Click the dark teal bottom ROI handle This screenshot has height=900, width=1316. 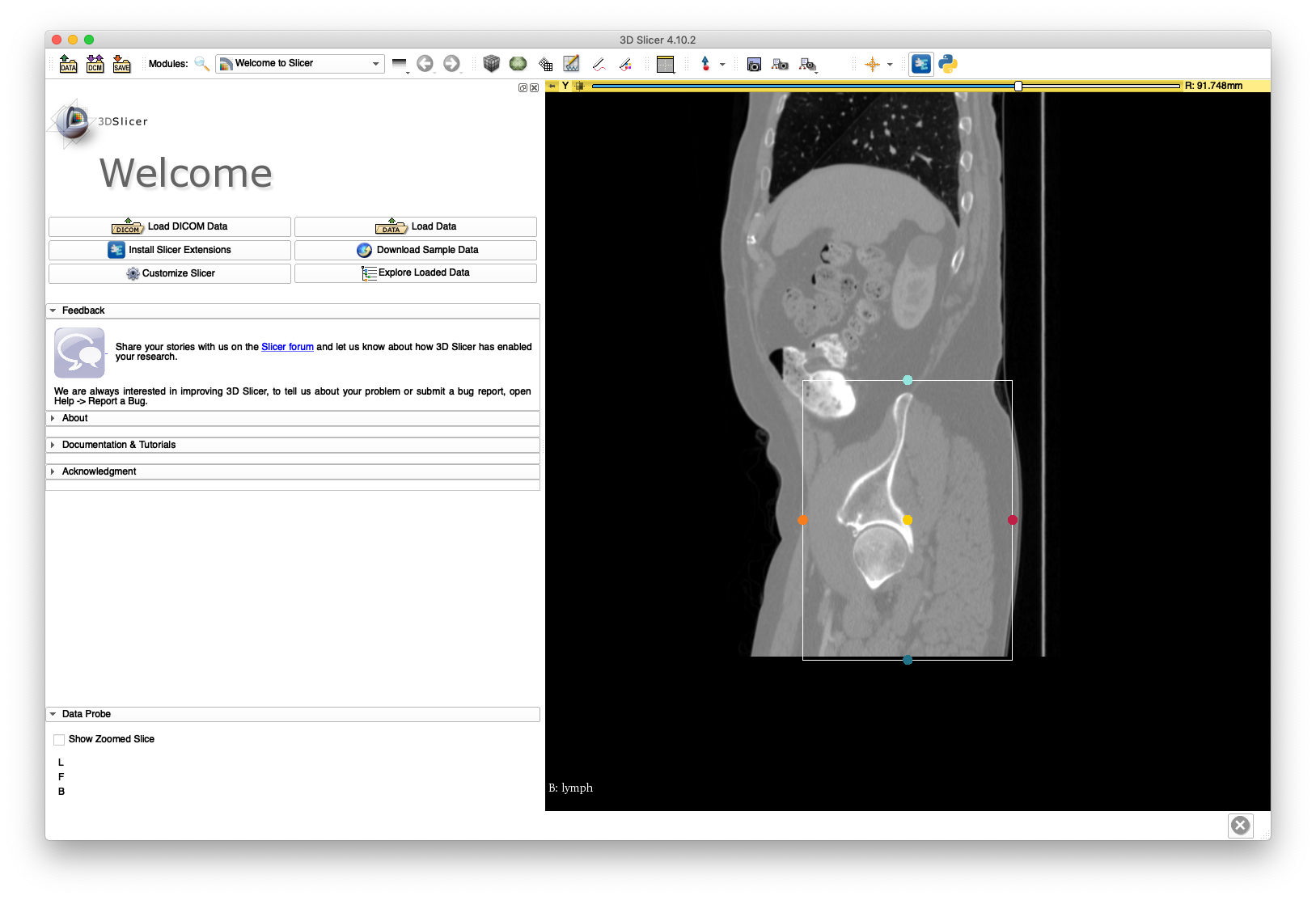pos(908,660)
